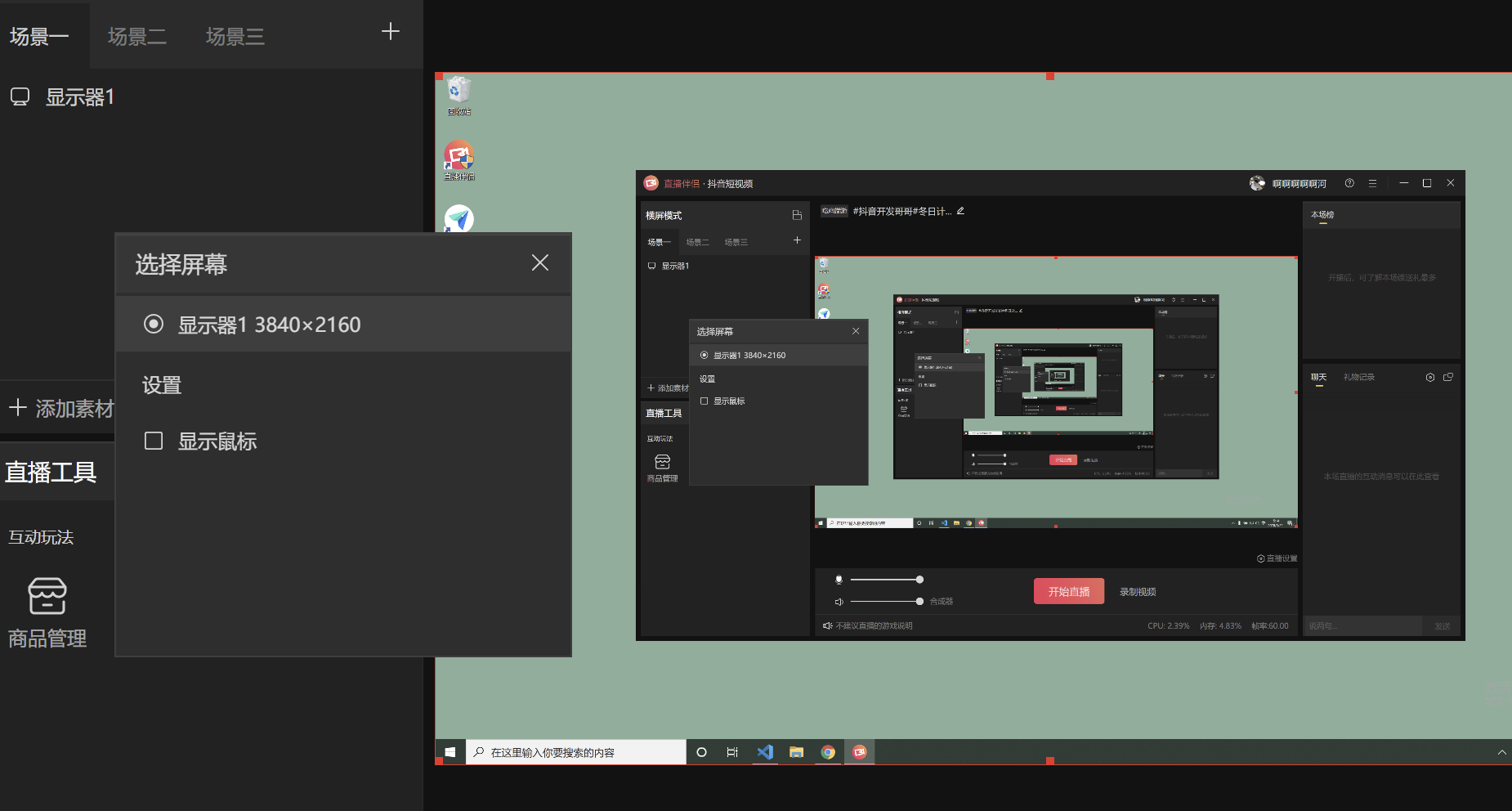The image size is (1512, 811).
Task: Open Chrome from the Windows taskbar
Action: (828, 752)
